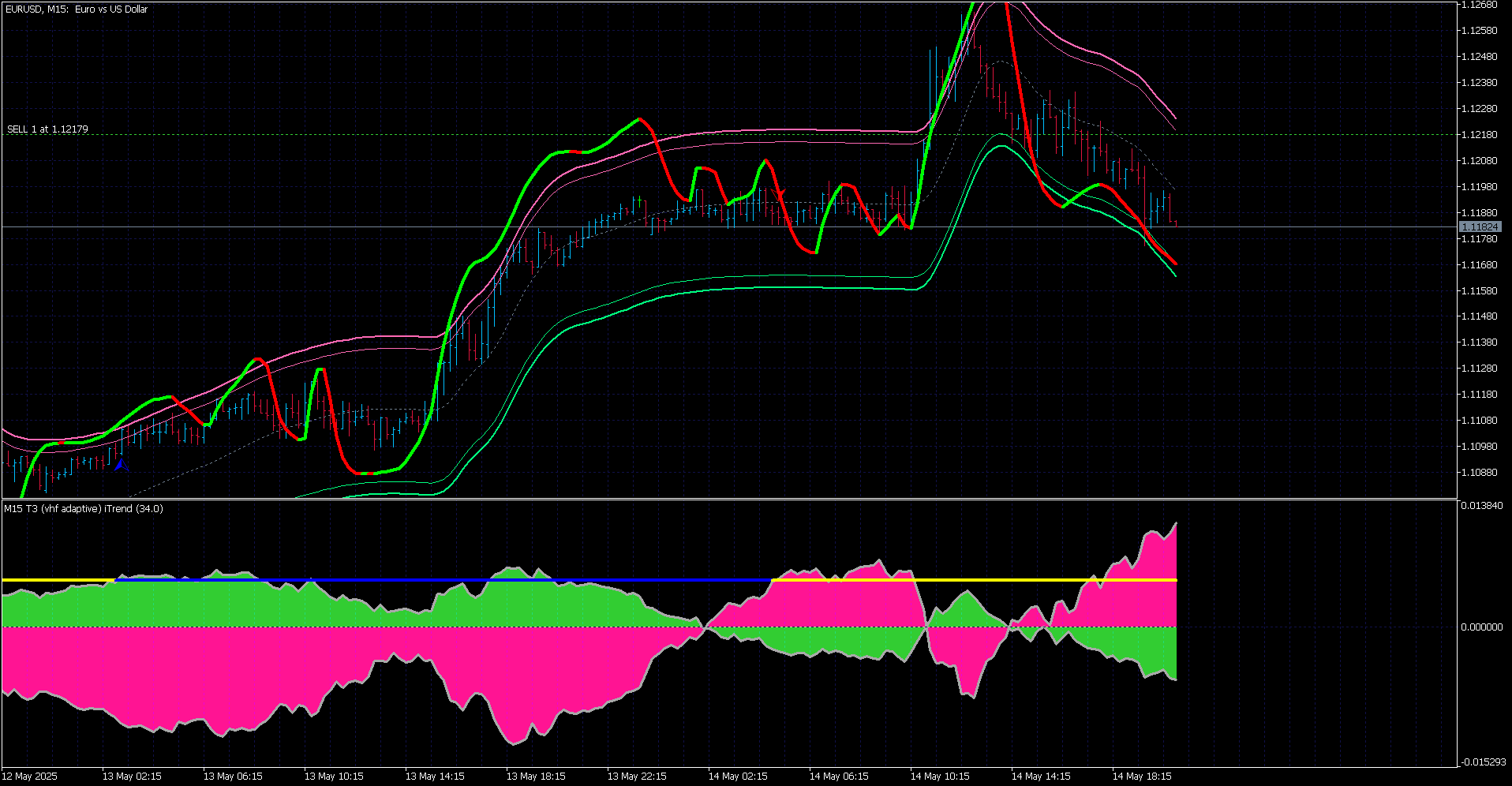
Task: Click the current price tag 1.11824
Action: [1480, 226]
